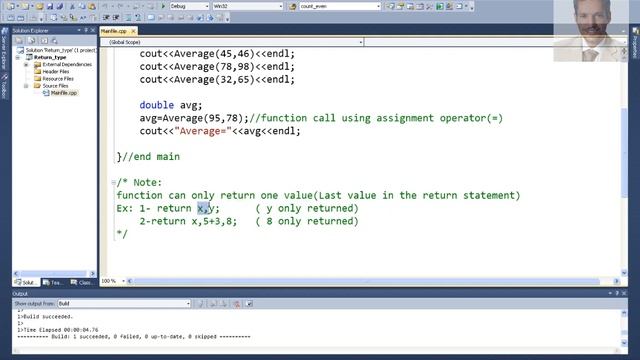The image size is (640, 360).
Task: Click View Class Diagram icon in Solution Explorer
Action: 55,40
